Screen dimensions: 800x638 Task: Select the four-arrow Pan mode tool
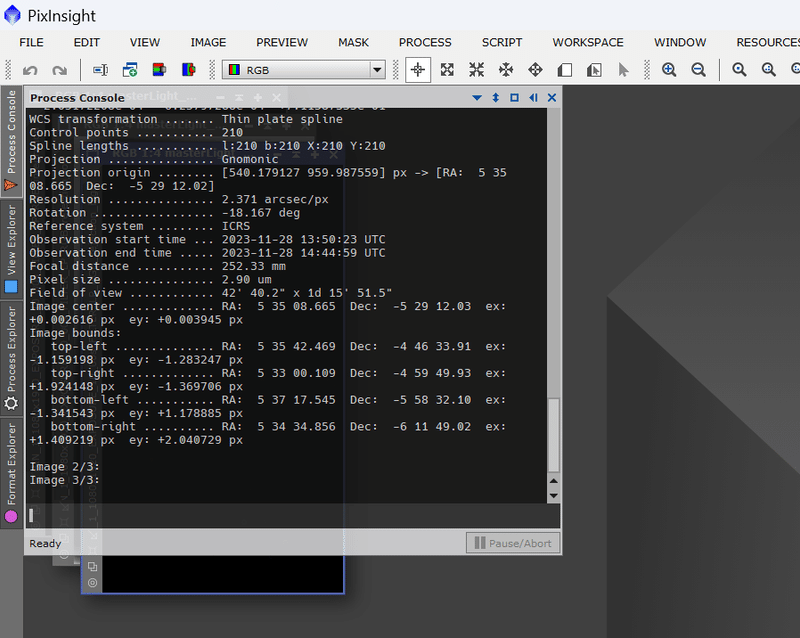click(x=535, y=70)
